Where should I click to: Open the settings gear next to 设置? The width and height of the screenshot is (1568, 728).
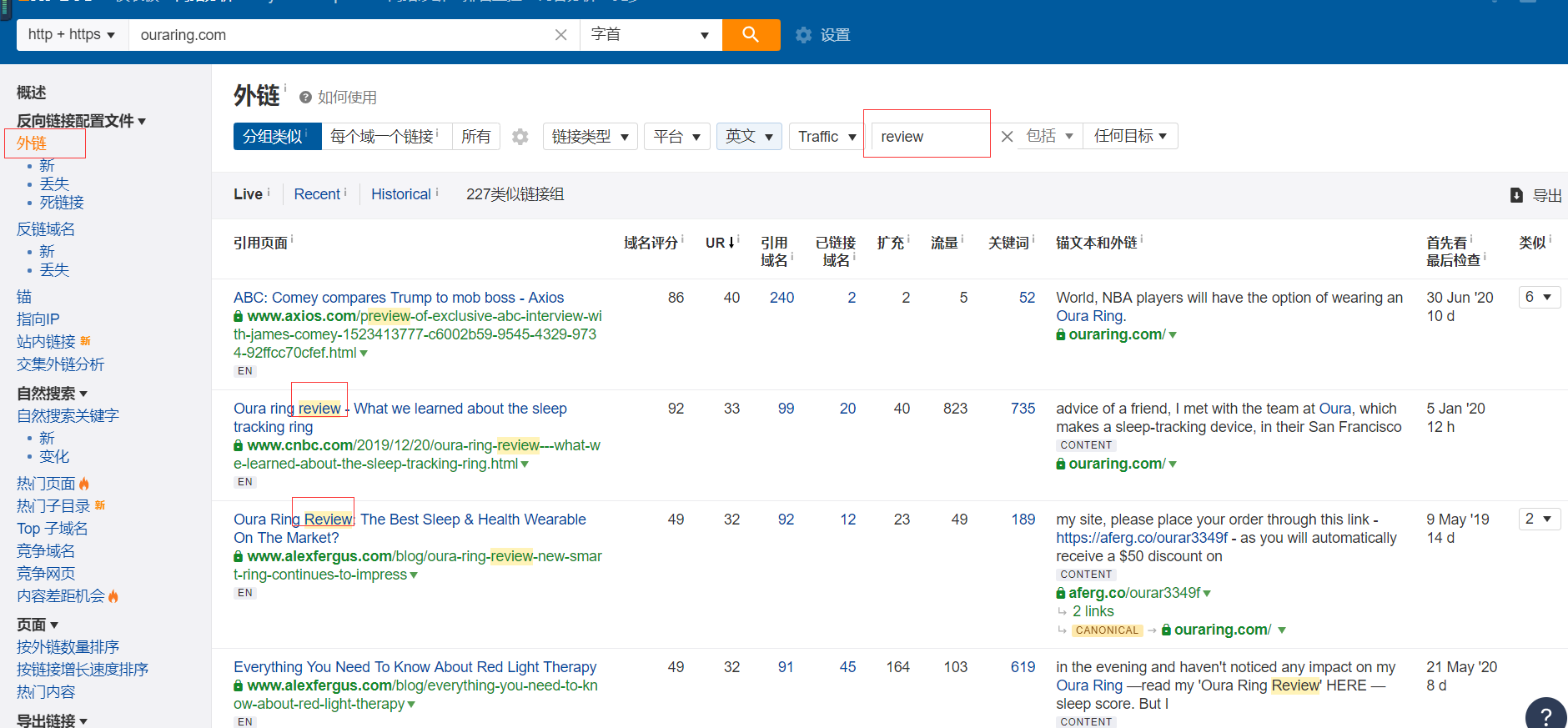point(803,35)
